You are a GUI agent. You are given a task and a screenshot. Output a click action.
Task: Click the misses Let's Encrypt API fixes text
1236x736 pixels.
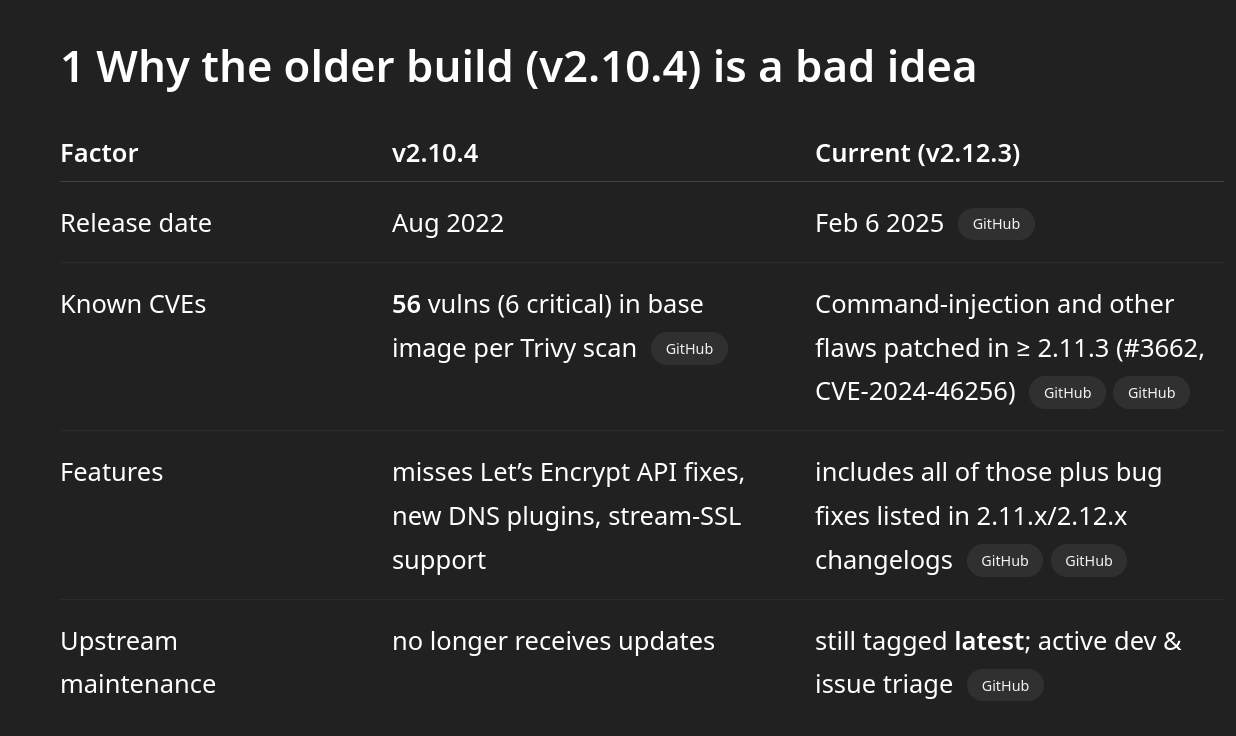[567, 472]
